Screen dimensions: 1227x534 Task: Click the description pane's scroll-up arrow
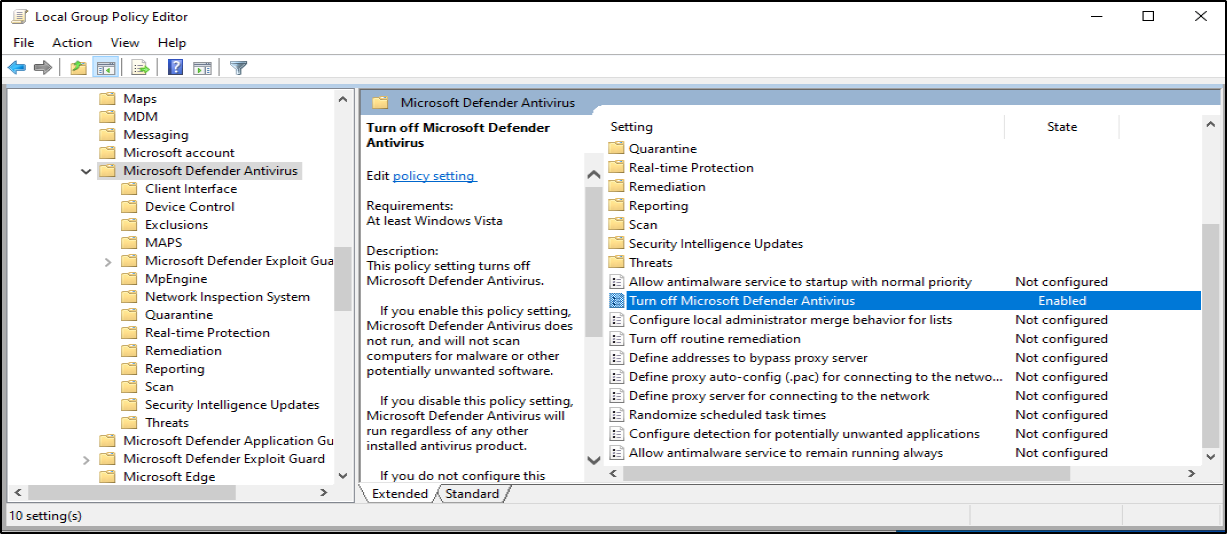click(593, 175)
